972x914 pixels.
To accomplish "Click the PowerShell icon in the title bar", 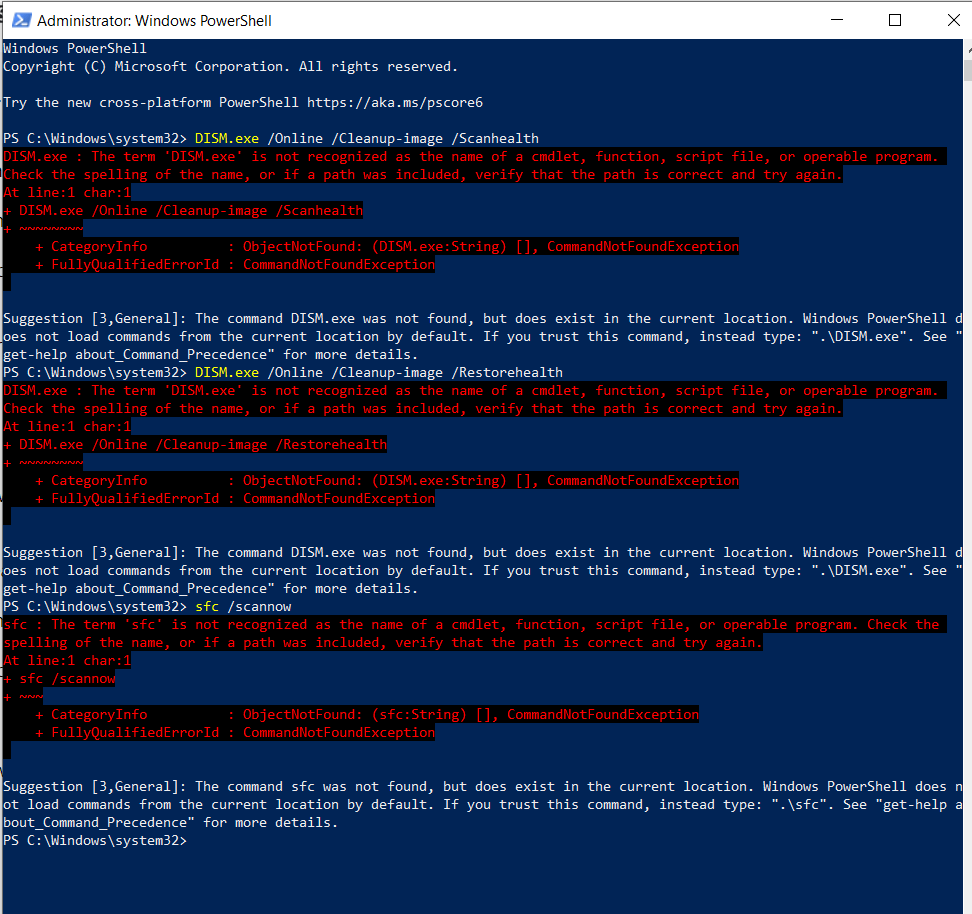I will tap(22, 20).
